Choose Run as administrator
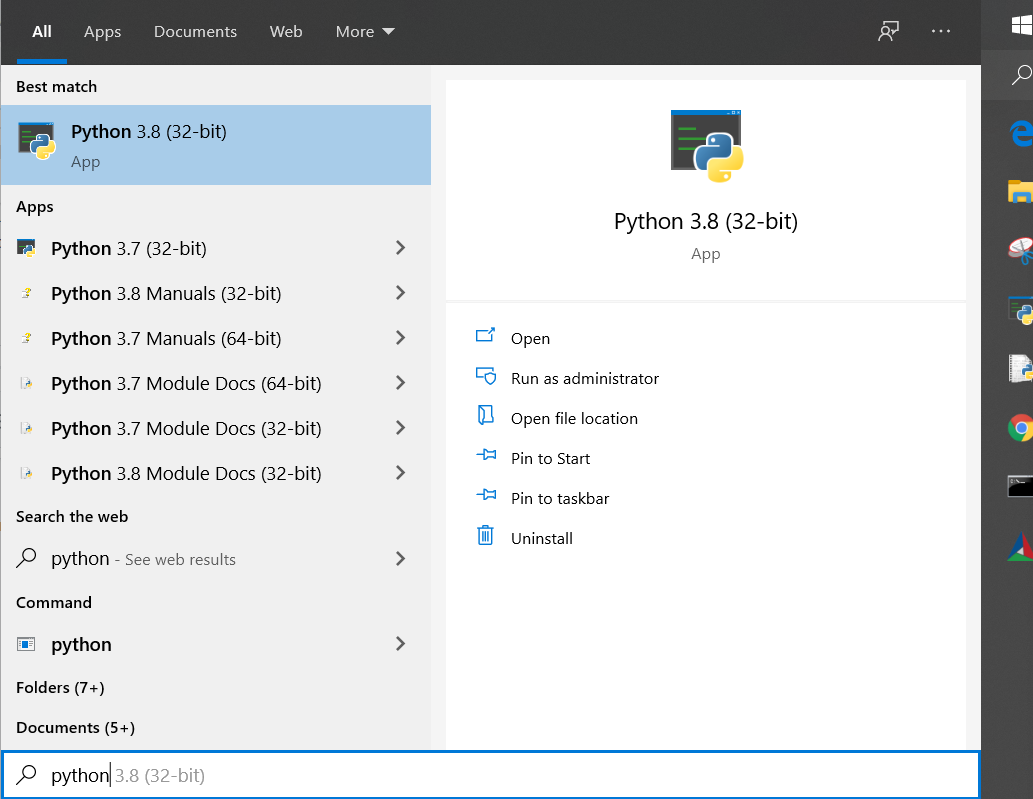The width and height of the screenshot is (1033, 799). 584,379
